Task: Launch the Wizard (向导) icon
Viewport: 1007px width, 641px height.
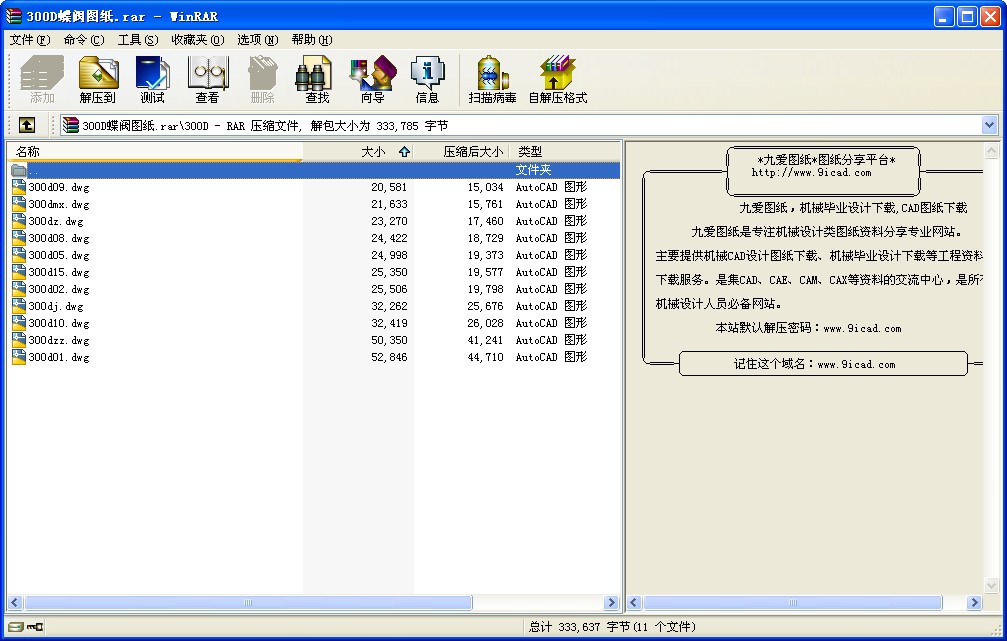Action: click(372, 79)
